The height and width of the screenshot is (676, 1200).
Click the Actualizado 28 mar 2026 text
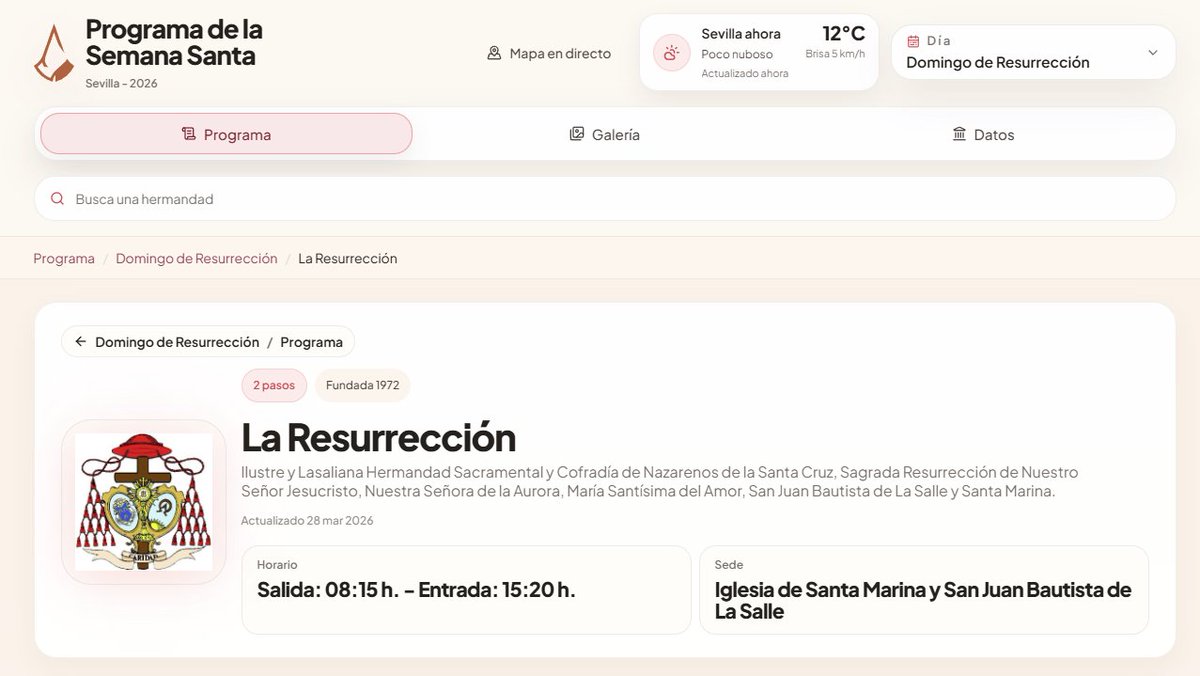(307, 520)
